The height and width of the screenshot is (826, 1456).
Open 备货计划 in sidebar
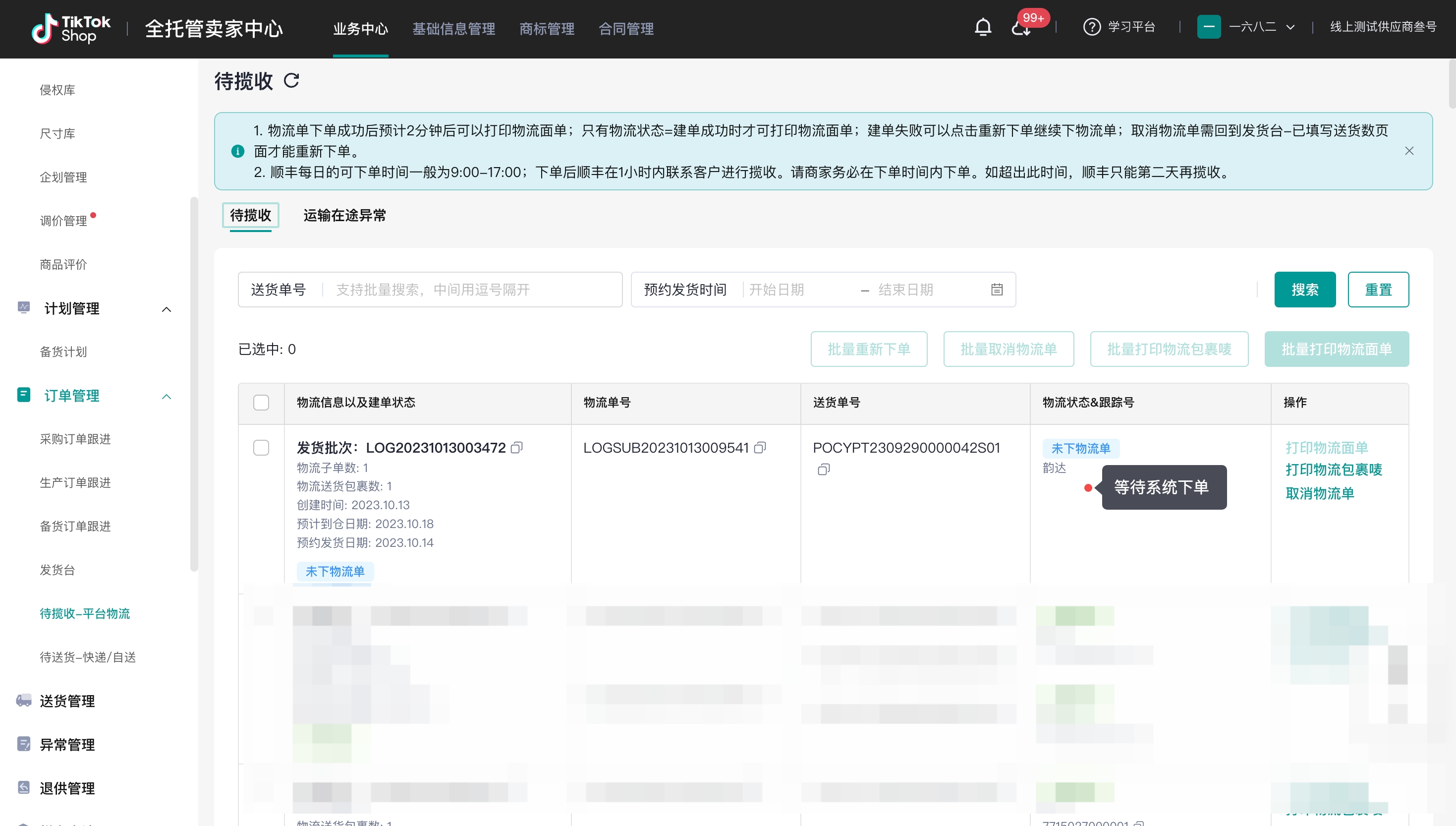coord(63,352)
